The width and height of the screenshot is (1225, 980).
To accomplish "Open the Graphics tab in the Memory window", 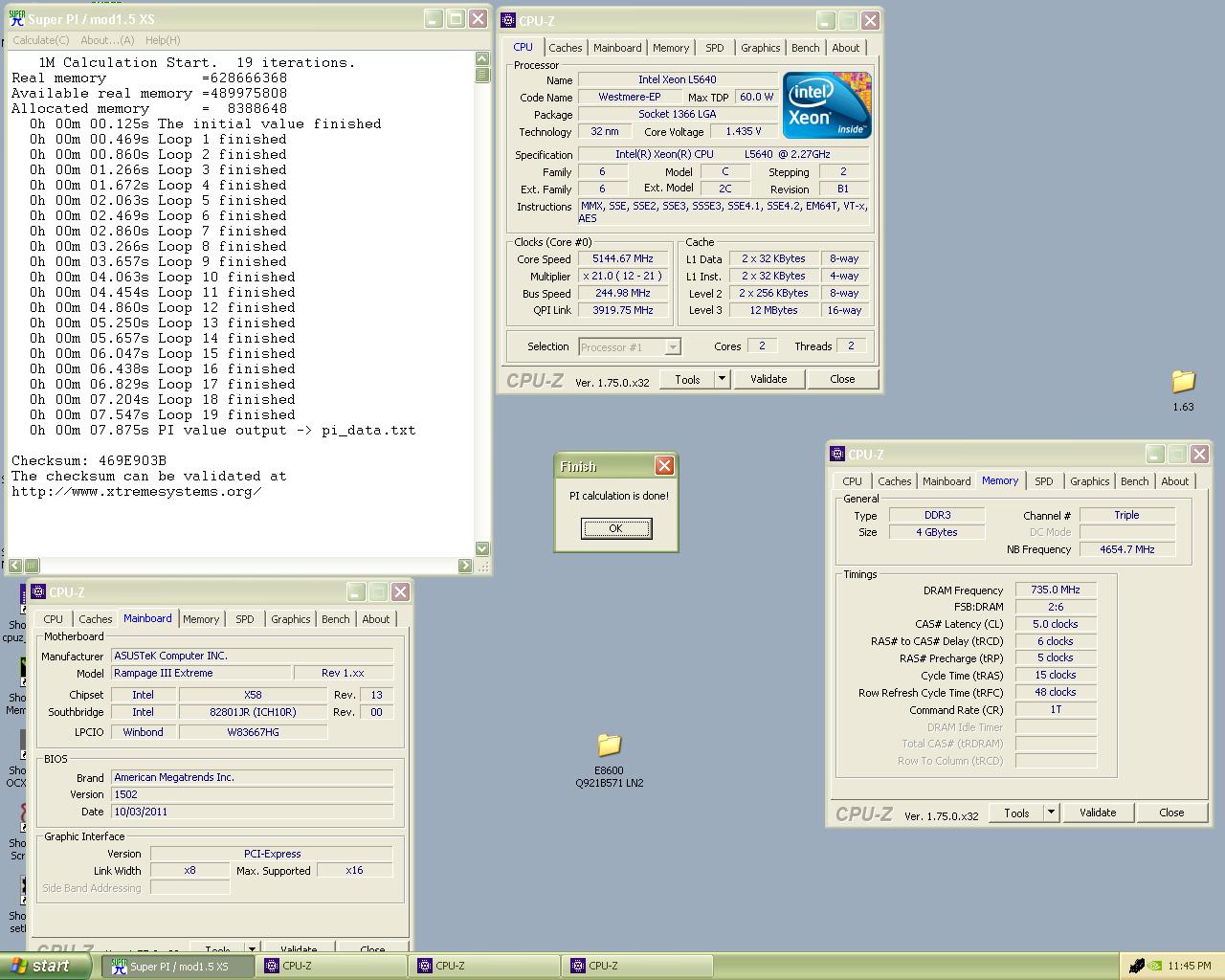I will (1090, 481).
